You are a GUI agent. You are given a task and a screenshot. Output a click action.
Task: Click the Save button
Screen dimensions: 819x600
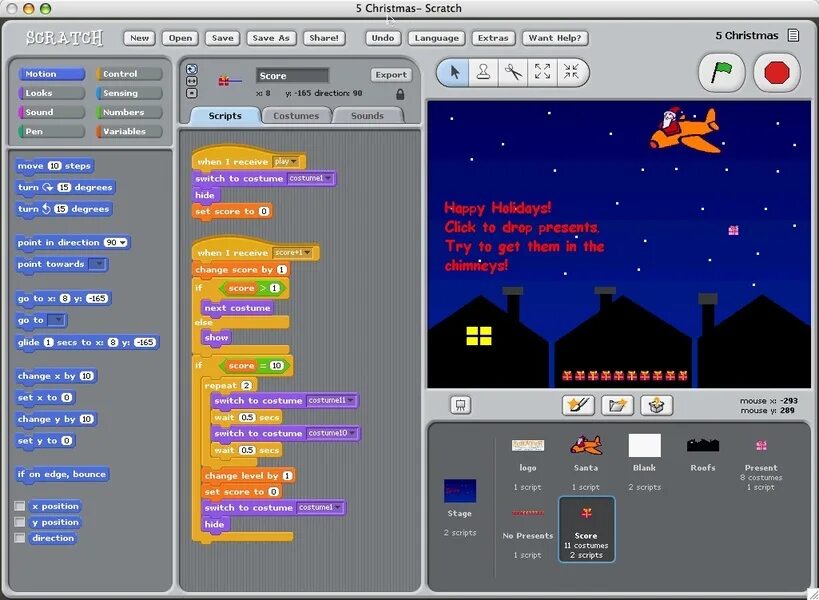coord(223,38)
